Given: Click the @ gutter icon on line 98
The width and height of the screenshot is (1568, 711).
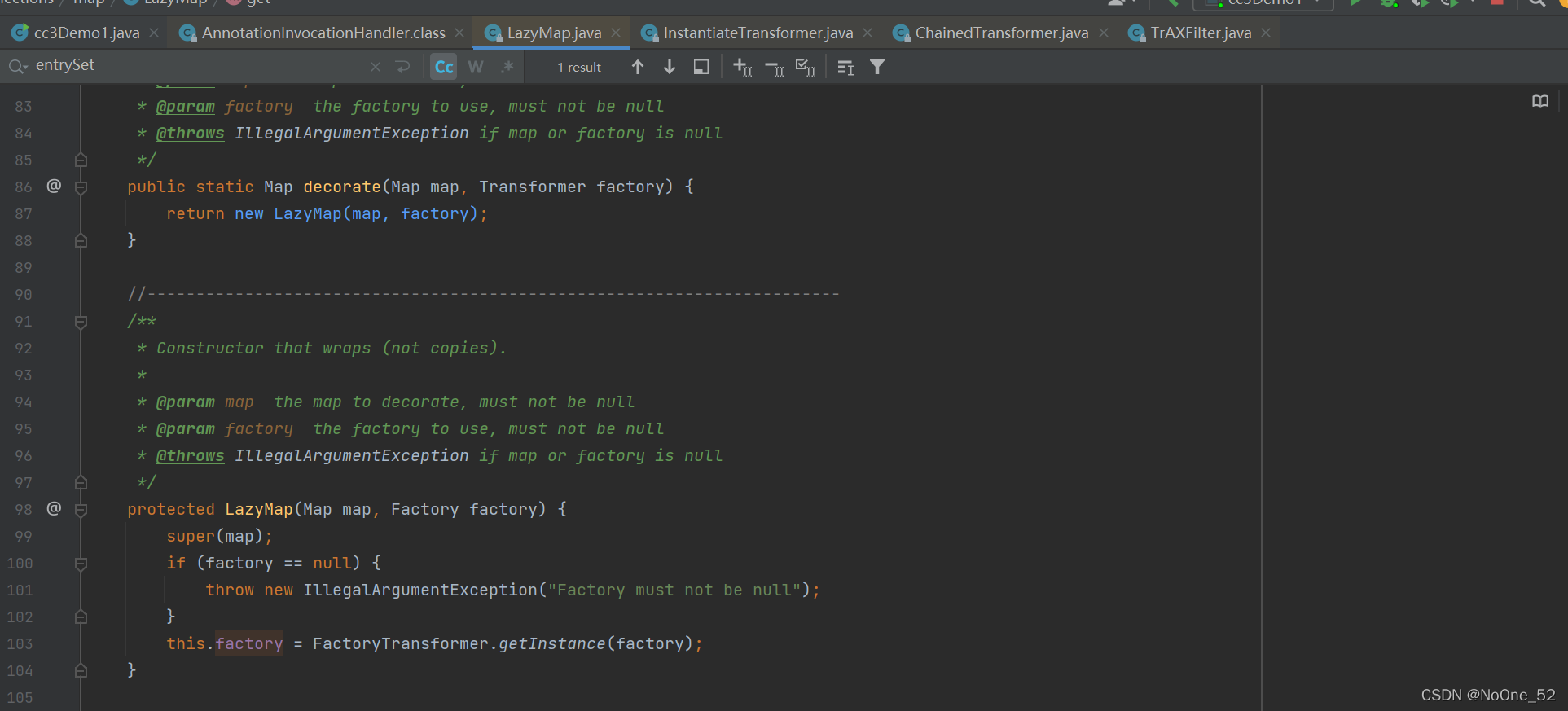Looking at the screenshot, I should click(54, 508).
